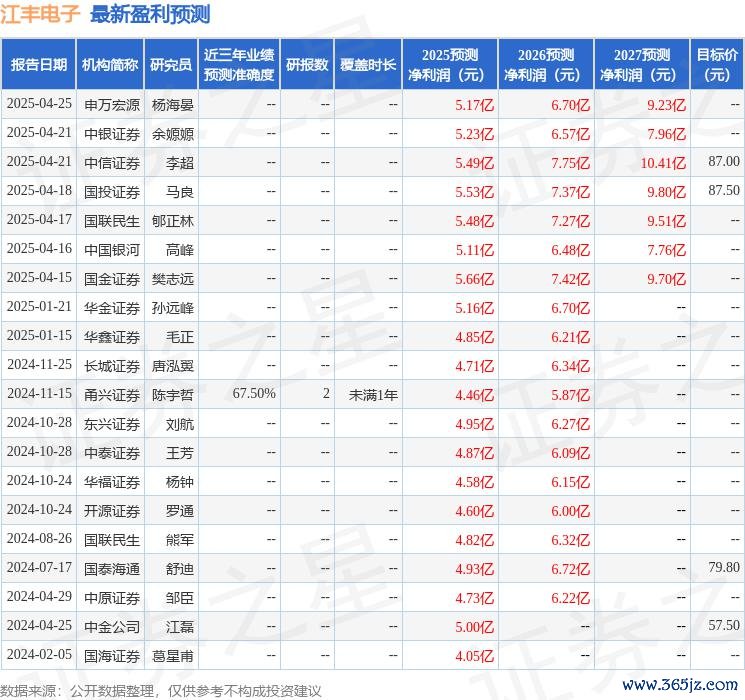Click institution 中金公司

point(112,627)
